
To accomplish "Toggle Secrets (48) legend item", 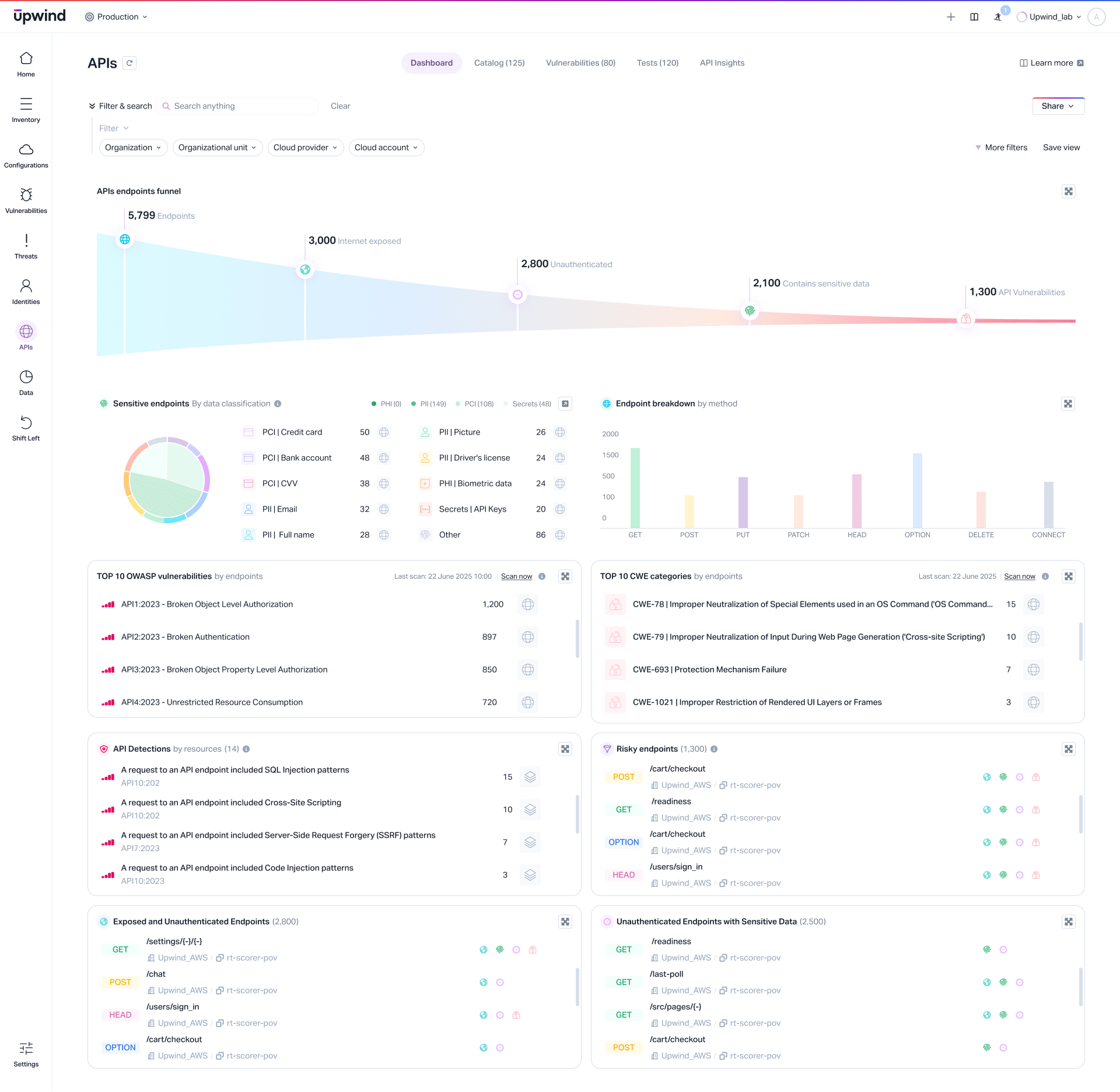I will 527,404.
